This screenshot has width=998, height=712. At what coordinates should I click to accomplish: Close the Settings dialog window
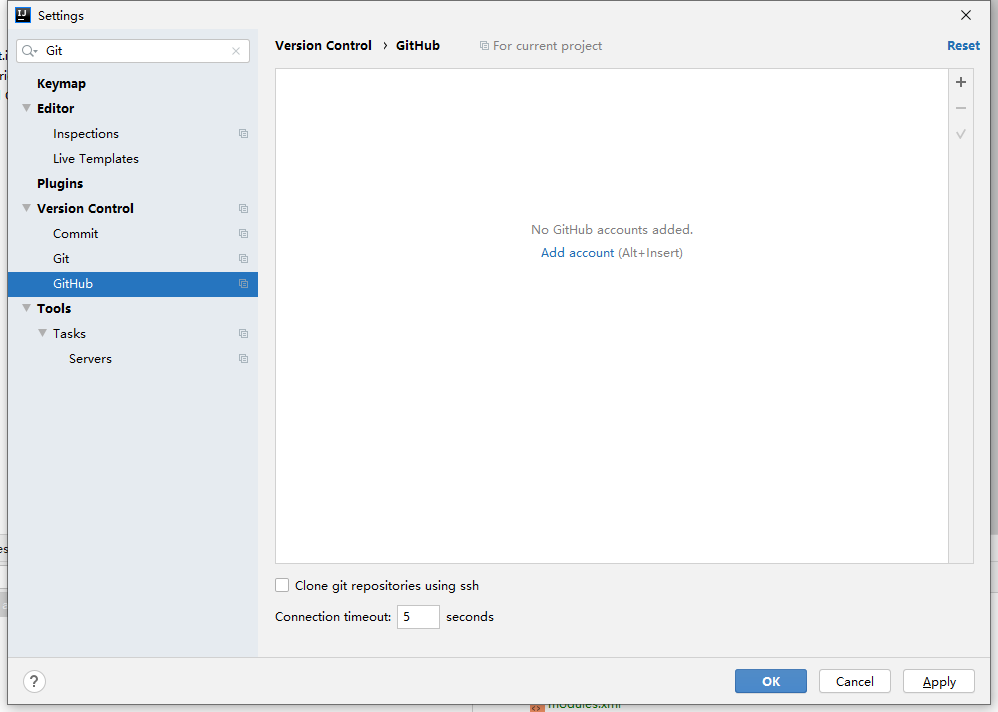point(966,15)
